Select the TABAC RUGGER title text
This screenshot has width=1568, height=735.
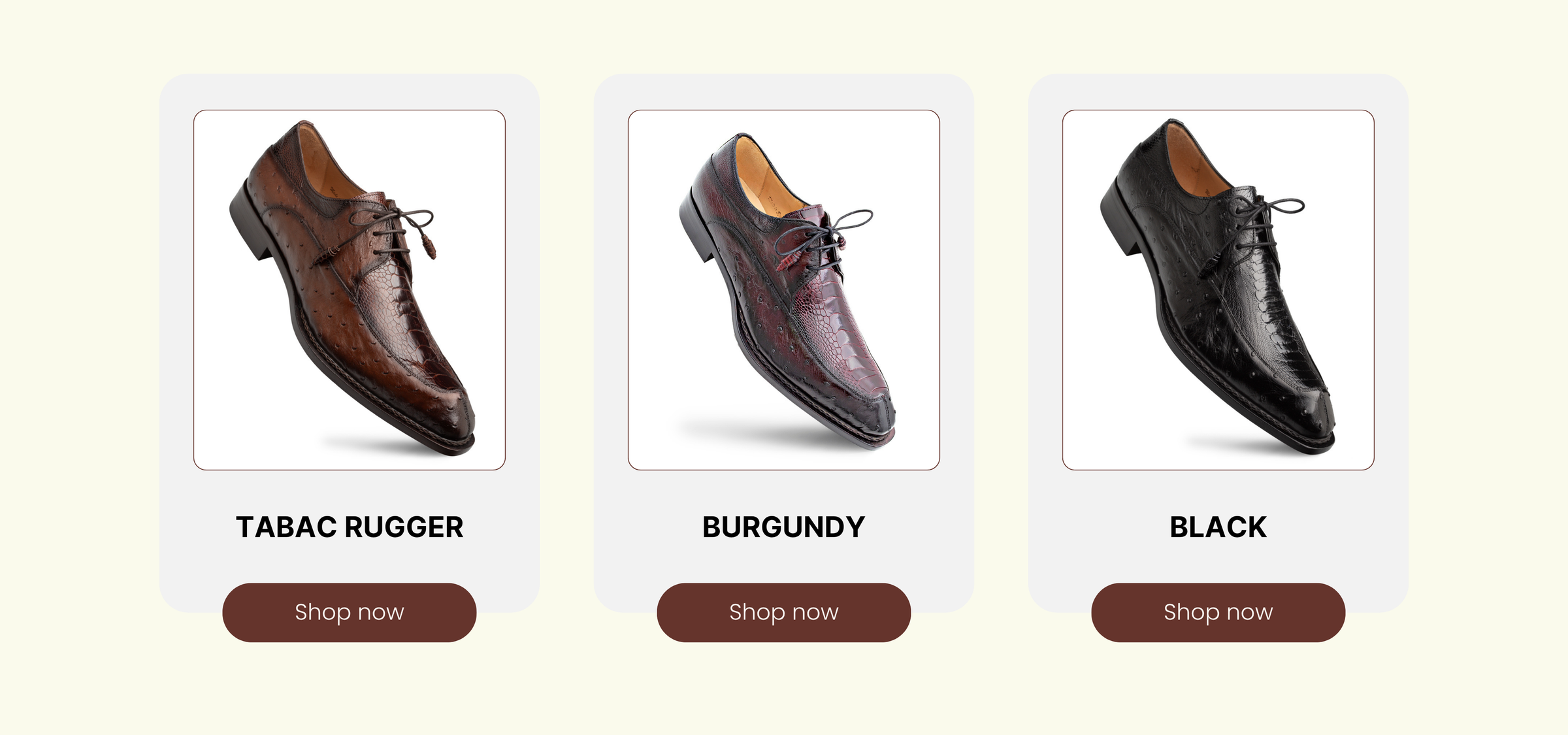tap(350, 527)
